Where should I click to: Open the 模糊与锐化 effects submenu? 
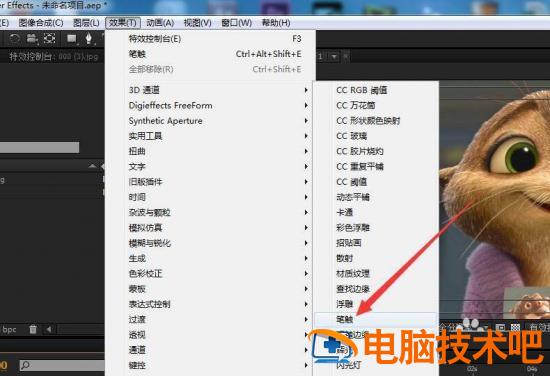click(210, 243)
